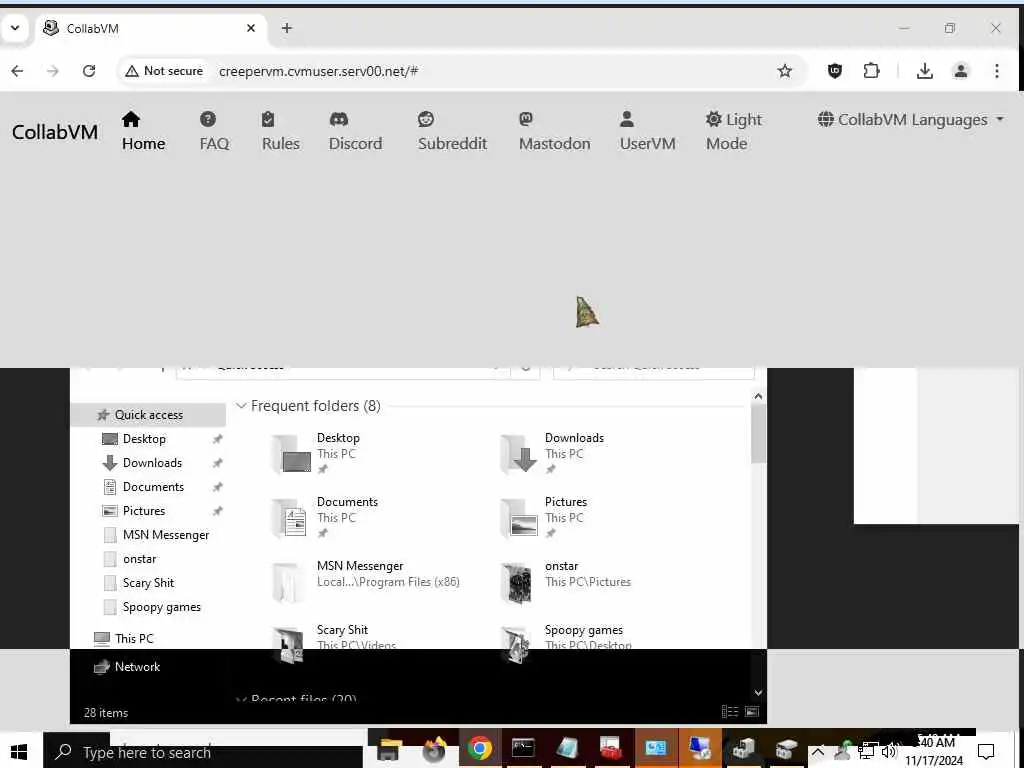This screenshot has width=1024, height=768.
Task: Open the CollabVM Home link
Action: pyautogui.click(x=143, y=131)
